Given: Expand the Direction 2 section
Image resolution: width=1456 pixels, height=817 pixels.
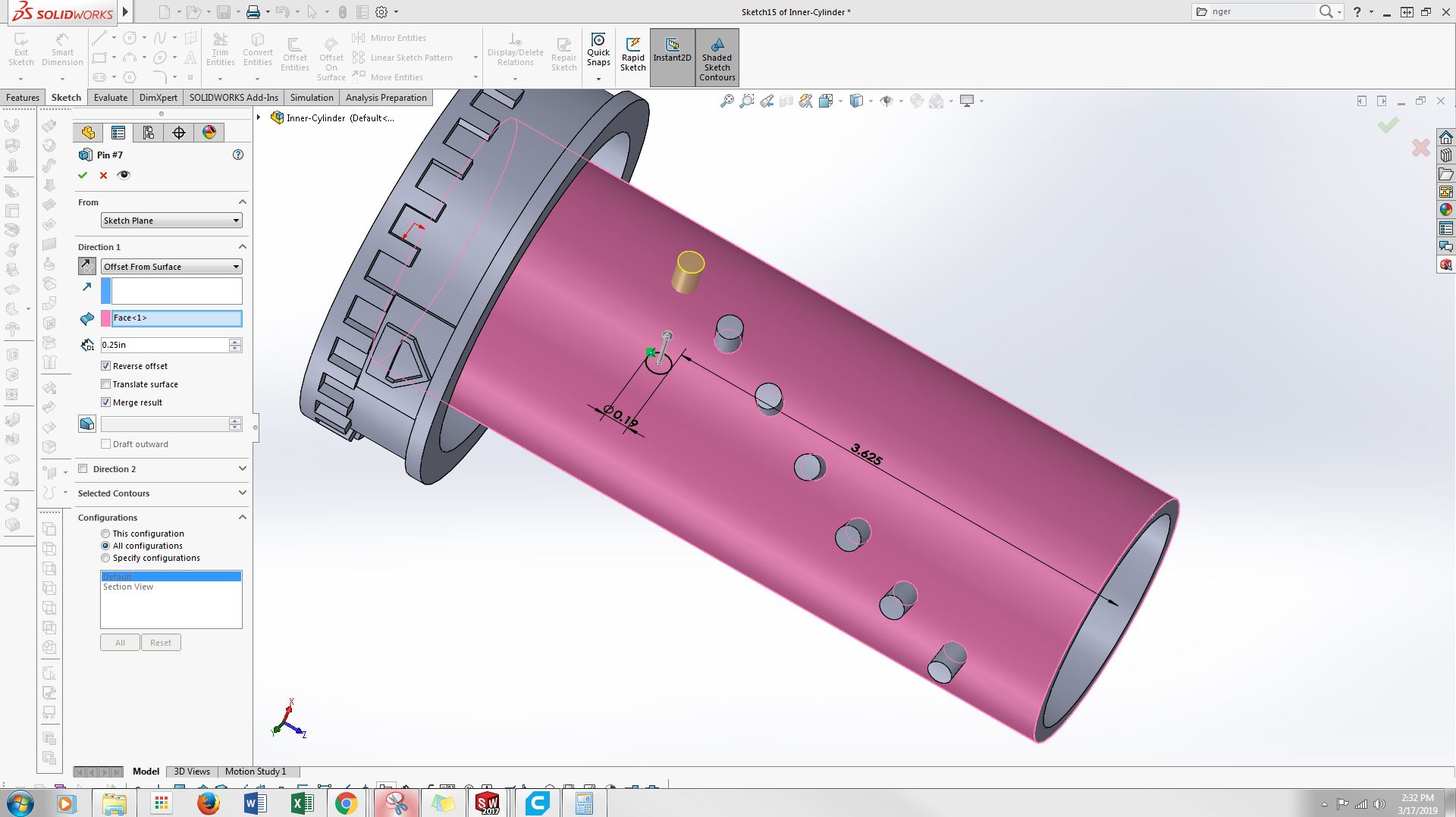Looking at the screenshot, I should tap(243, 469).
